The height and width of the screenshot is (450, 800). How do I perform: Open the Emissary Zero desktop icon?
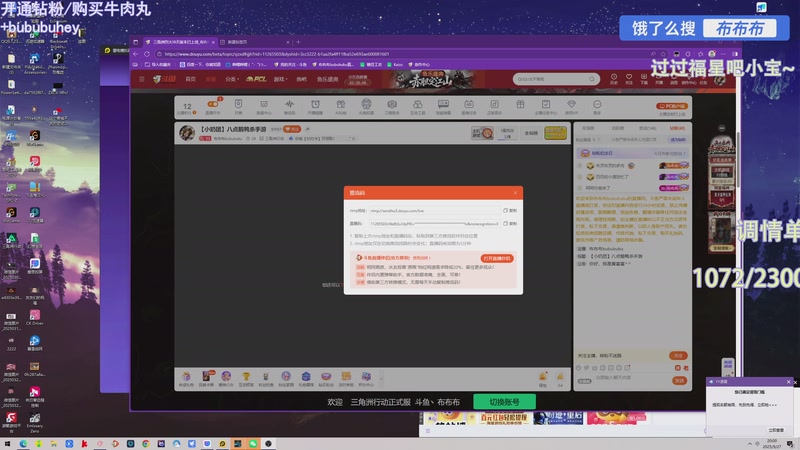coord(35,423)
